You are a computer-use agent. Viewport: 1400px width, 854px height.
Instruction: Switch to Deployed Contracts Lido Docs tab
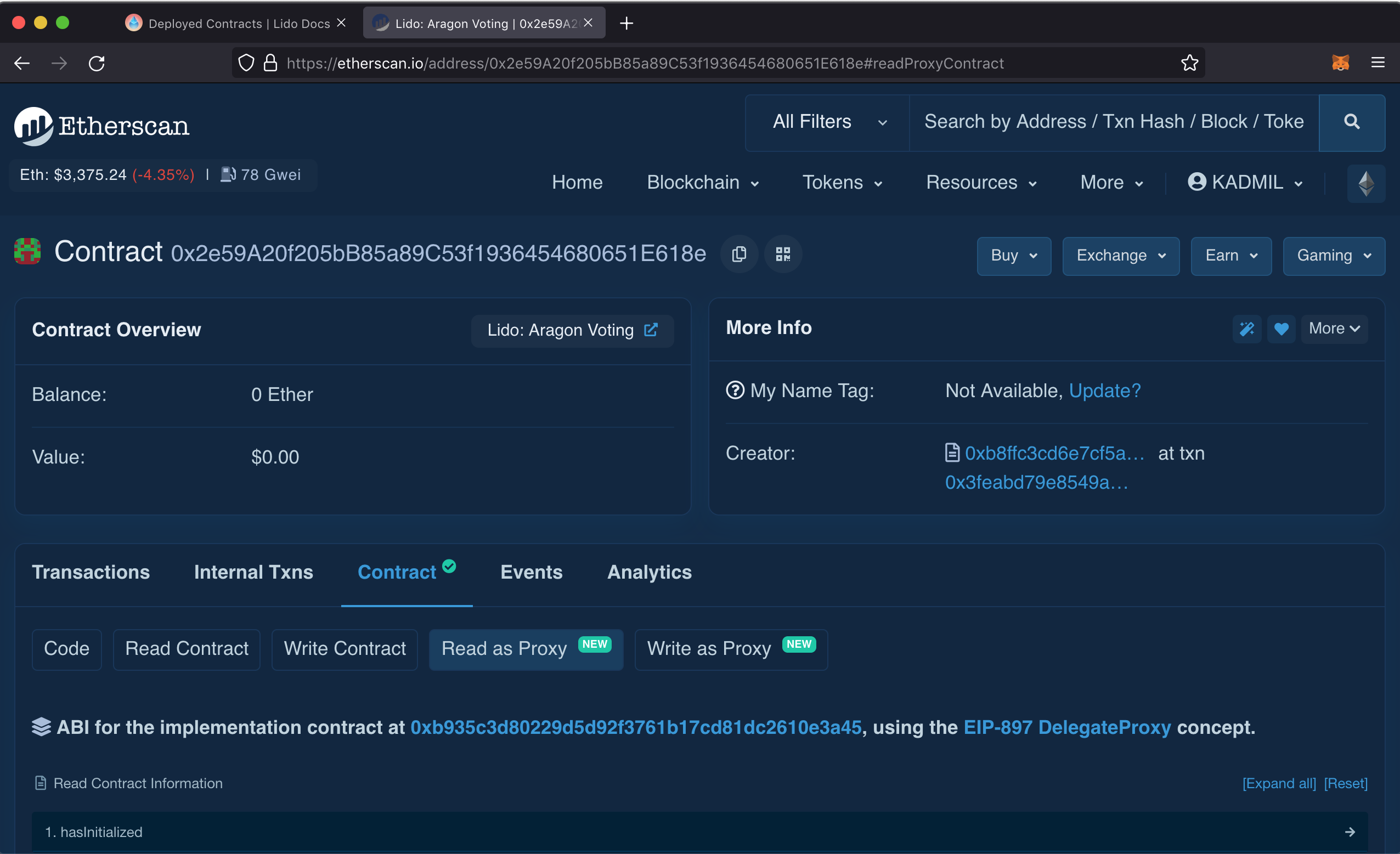(239, 23)
